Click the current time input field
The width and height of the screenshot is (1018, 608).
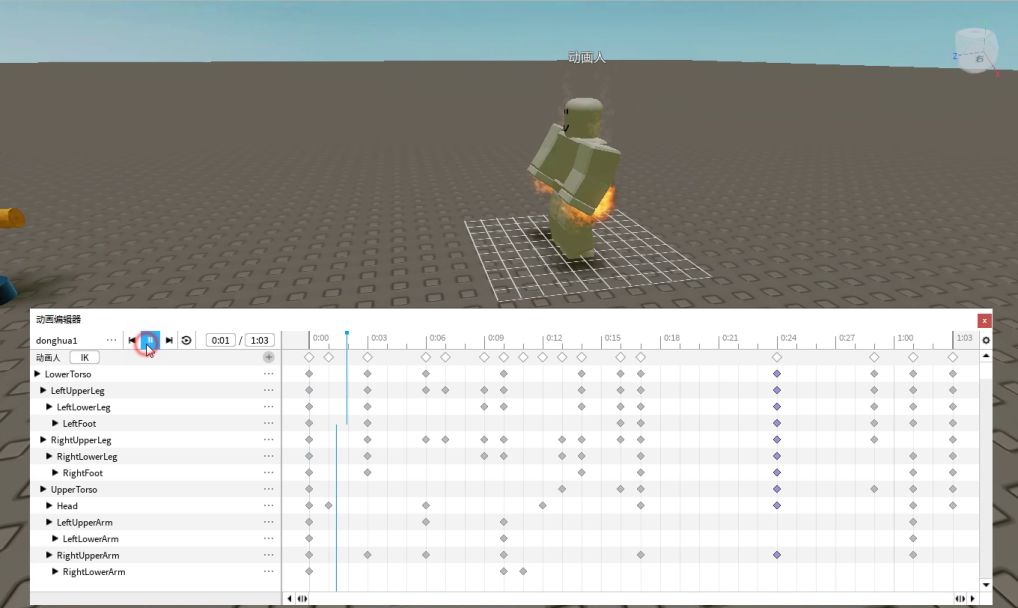pos(220,340)
